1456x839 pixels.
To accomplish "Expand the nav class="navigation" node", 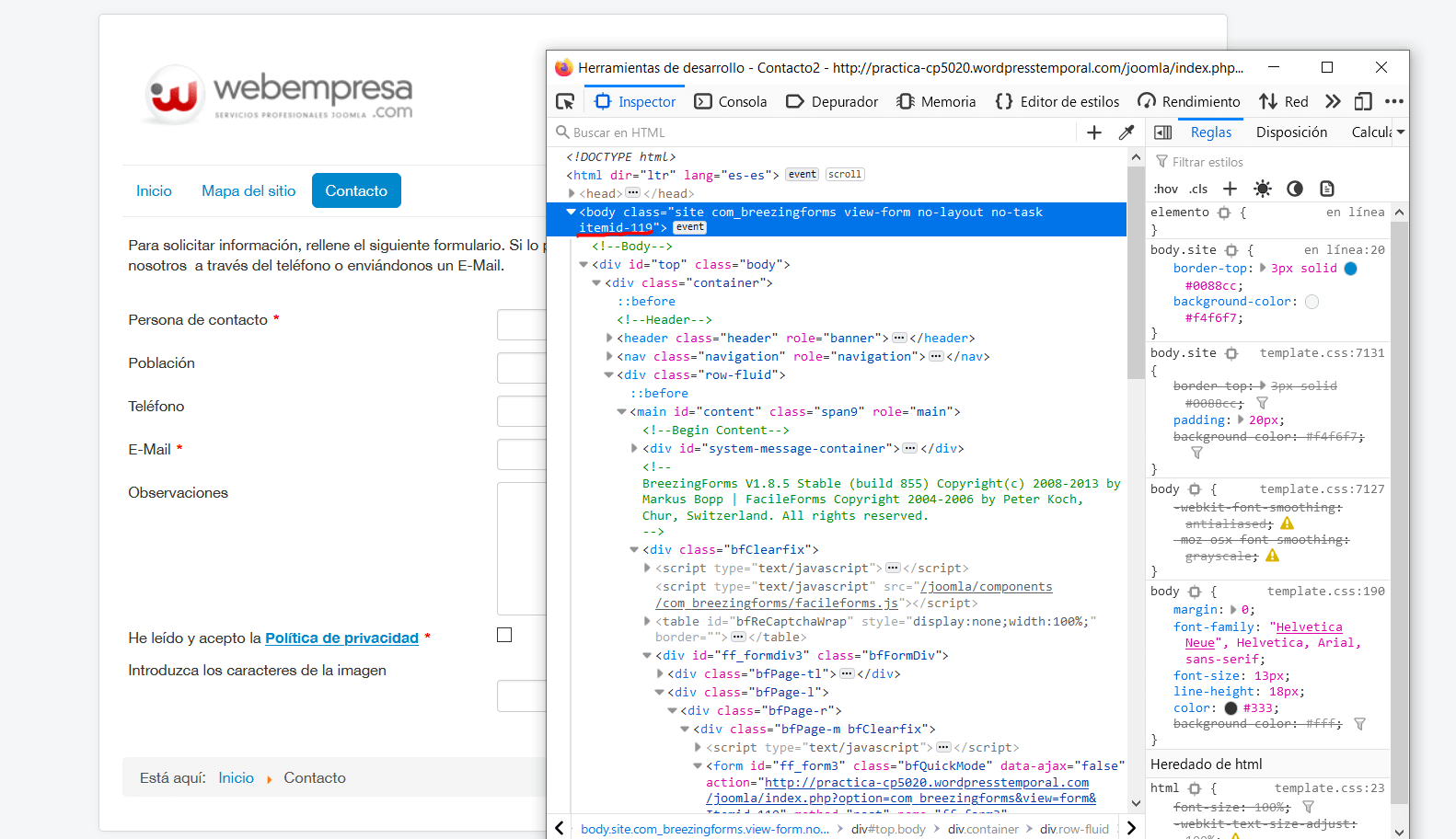I will pos(609,357).
